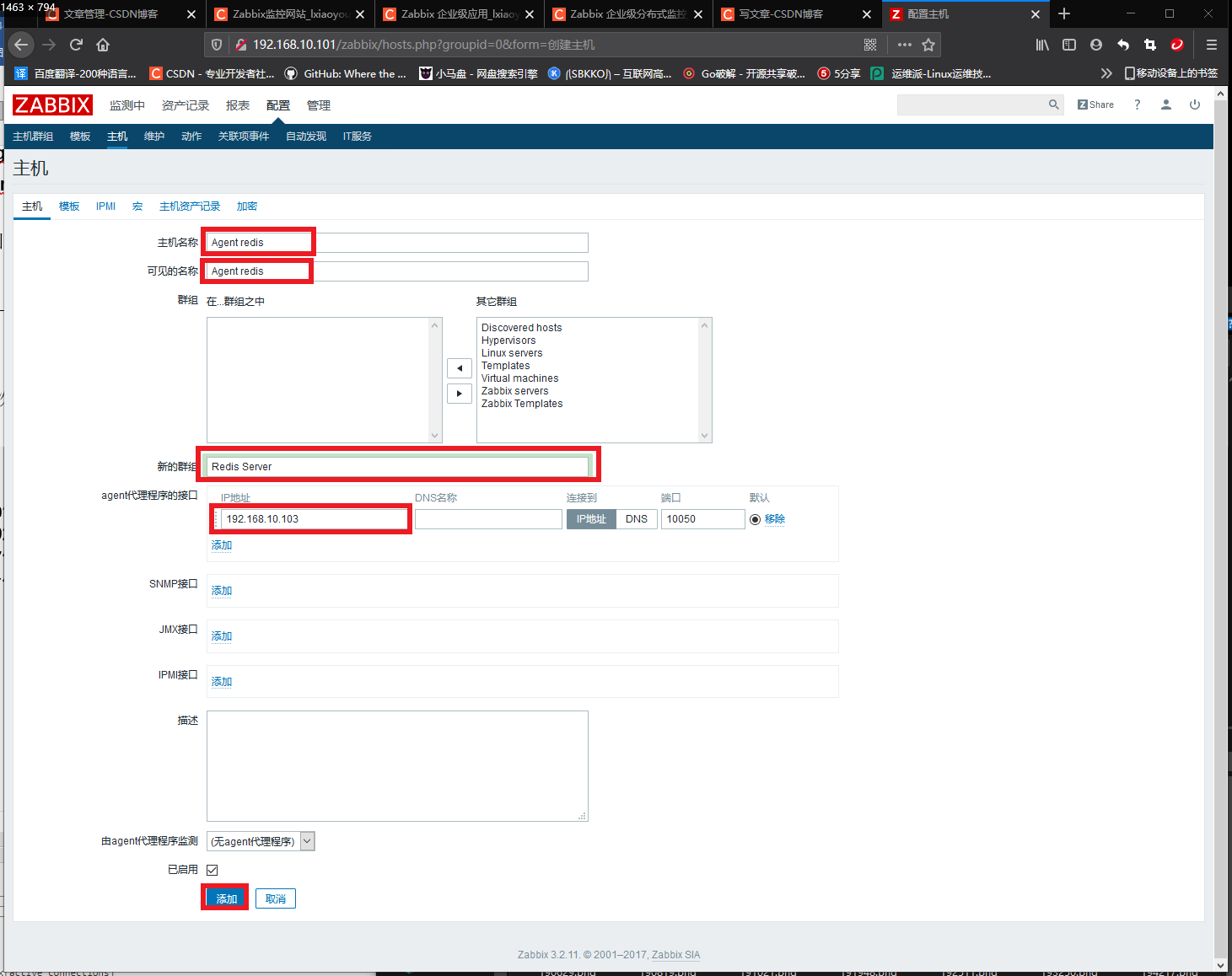Viewport: 1232px width, 976px height.
Task: Click the crop screenshot toolbar icon
Action: point(1150,45)
